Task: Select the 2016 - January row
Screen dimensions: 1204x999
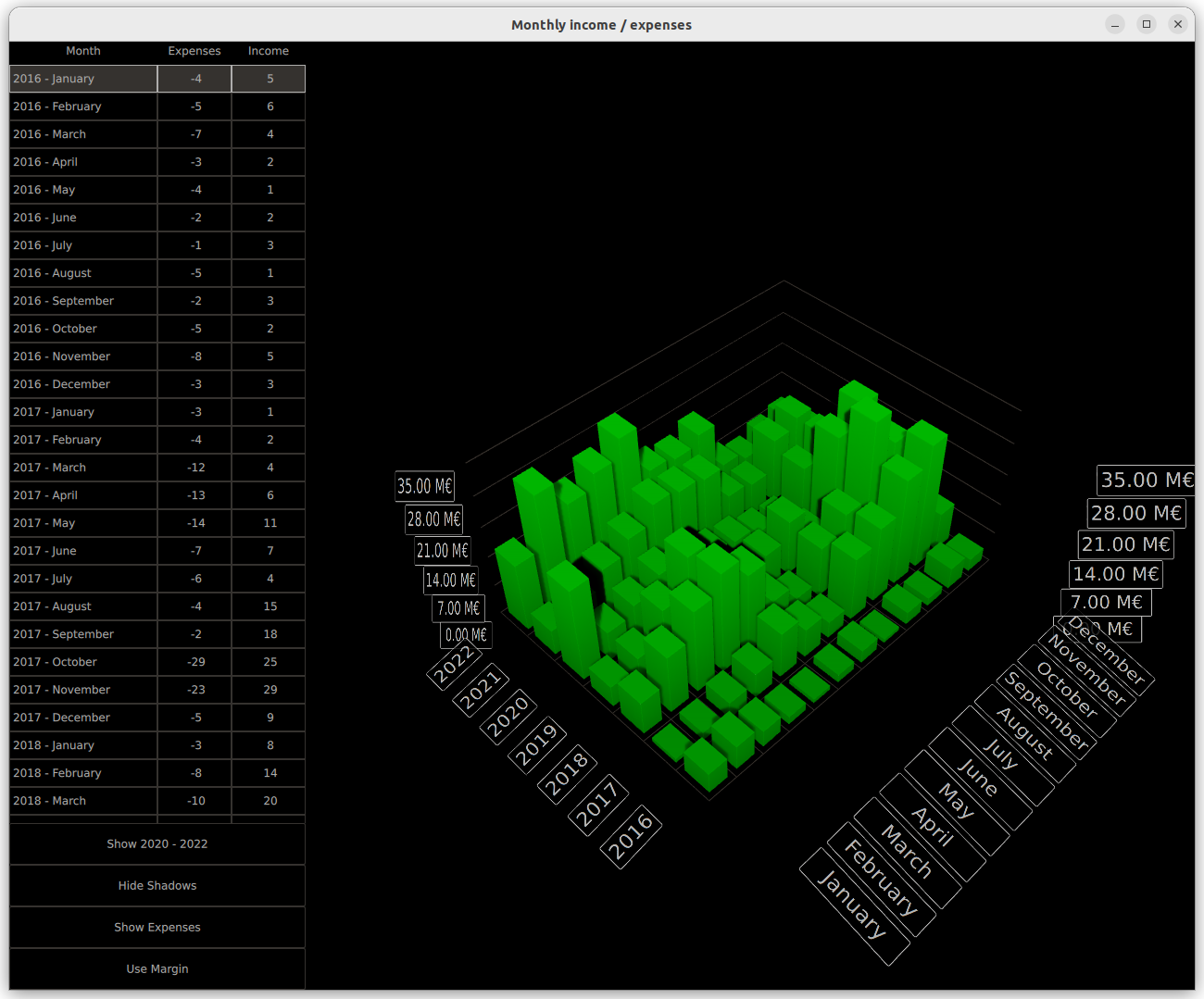Action: [157, 79]
